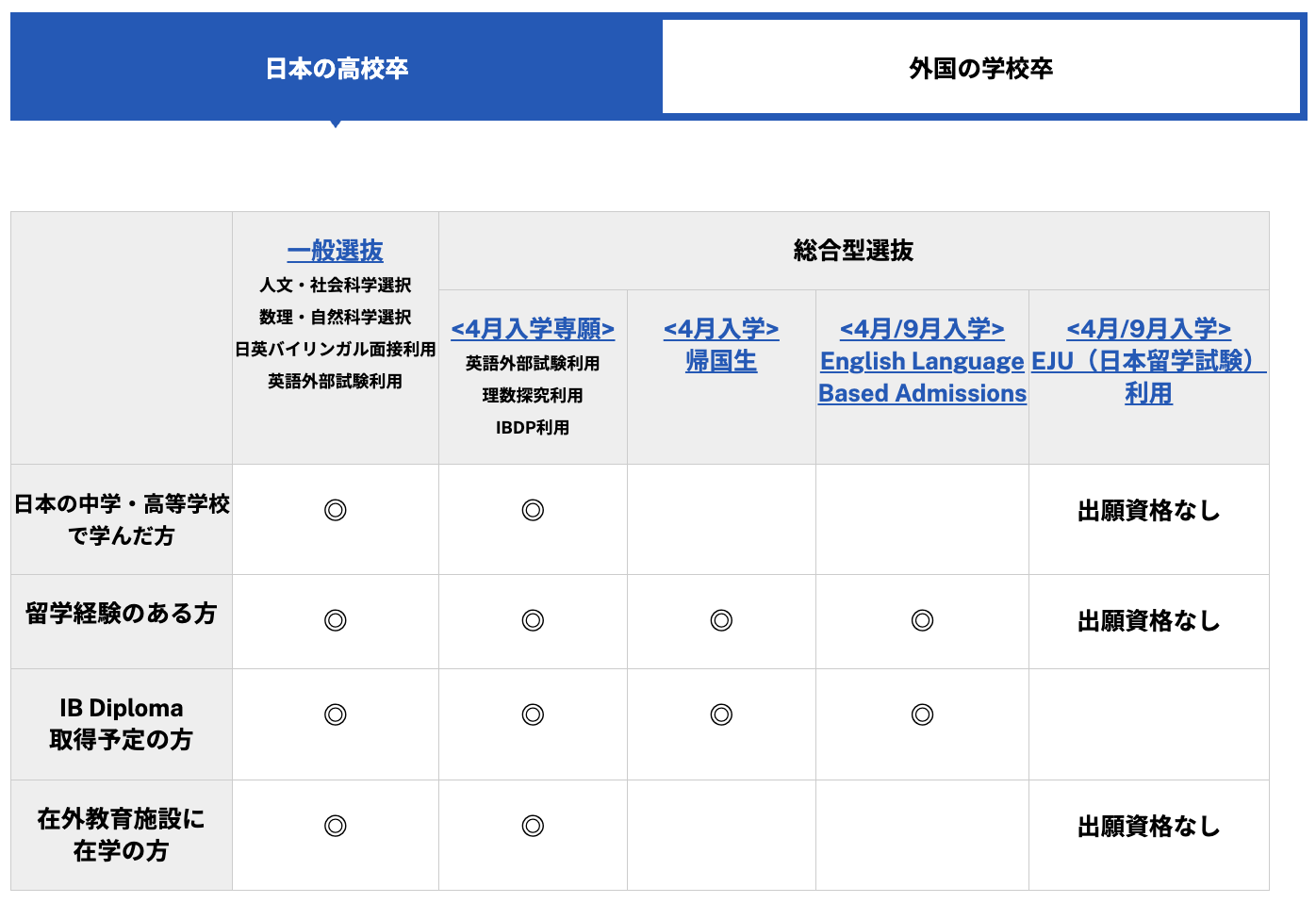Click 英語外部試験利用 under 一般選抜

tap(336, 381)
